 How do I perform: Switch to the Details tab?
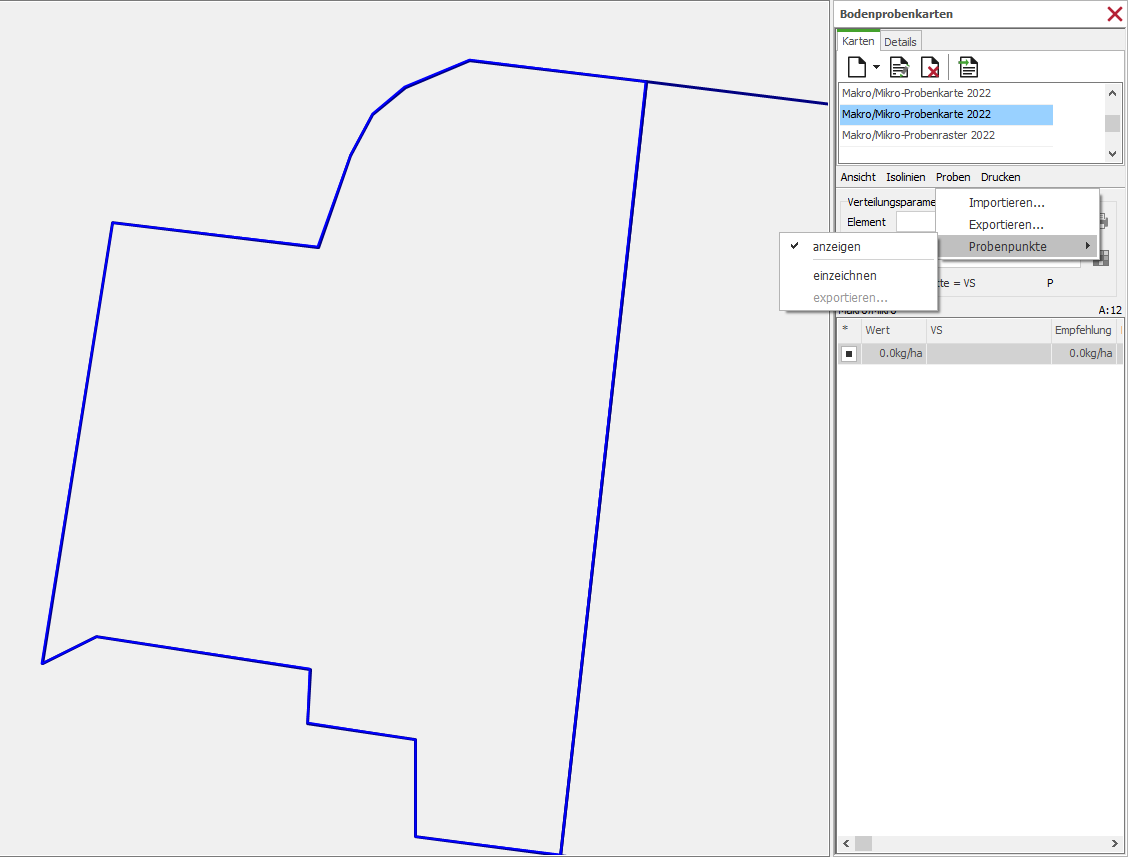pos(900,42)
